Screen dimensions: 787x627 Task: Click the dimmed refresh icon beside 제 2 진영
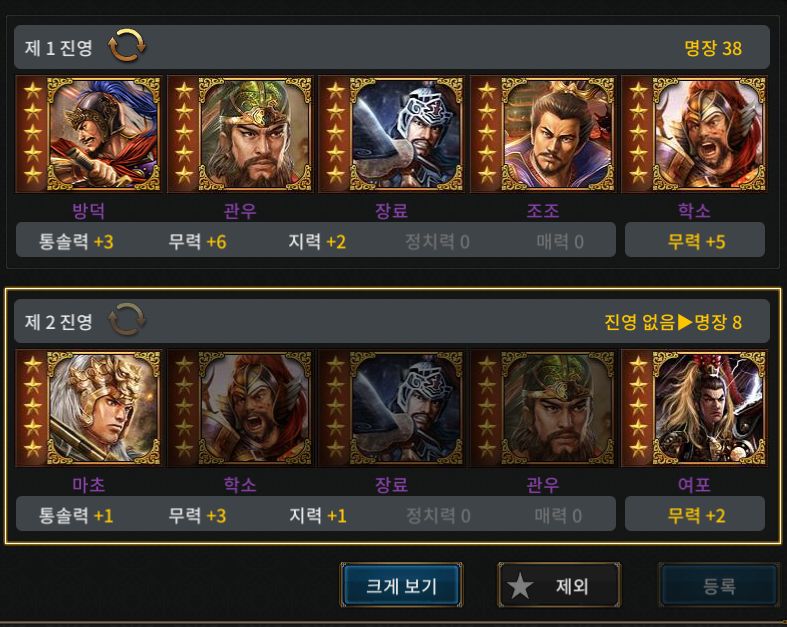coord(126,319)
